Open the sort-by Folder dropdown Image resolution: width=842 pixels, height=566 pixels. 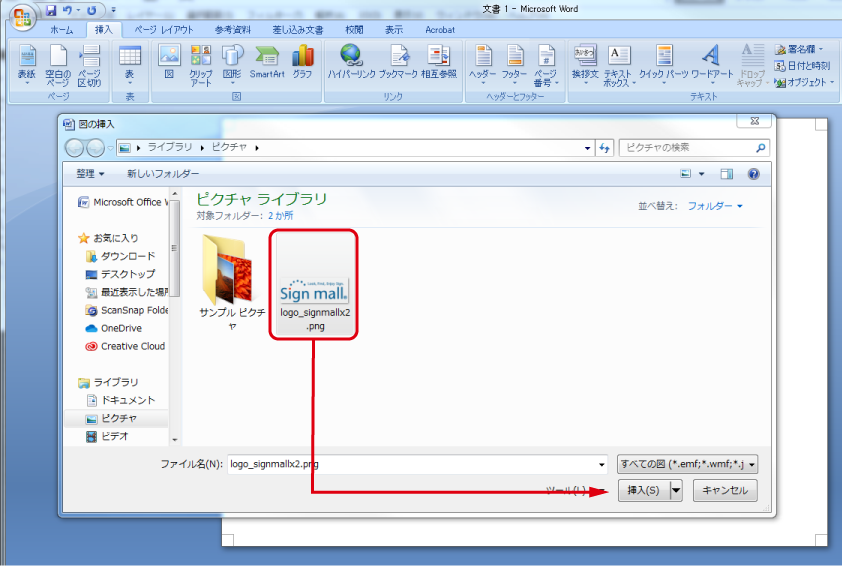point(714,206)
